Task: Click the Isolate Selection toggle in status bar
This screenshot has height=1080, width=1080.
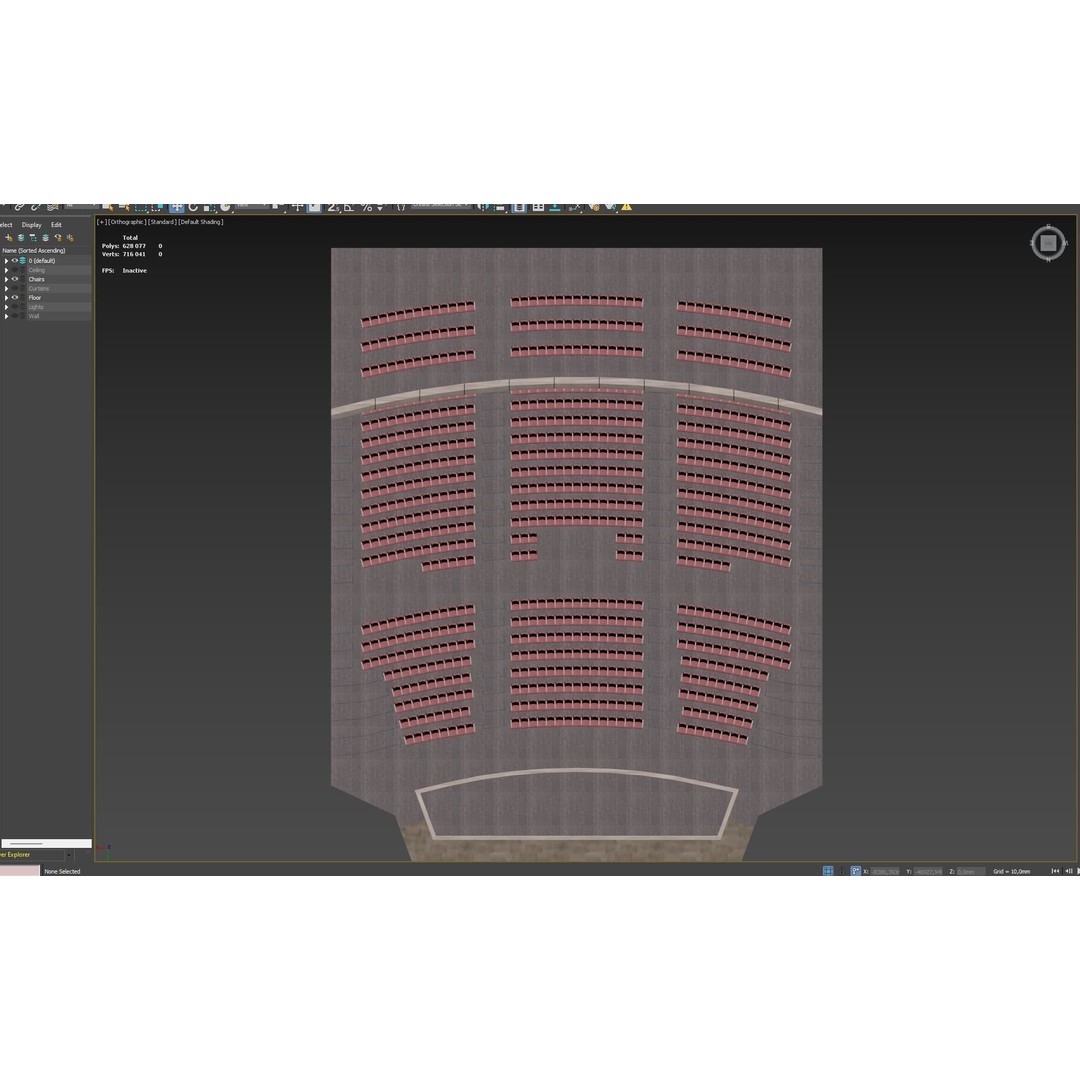Action: 828,871
